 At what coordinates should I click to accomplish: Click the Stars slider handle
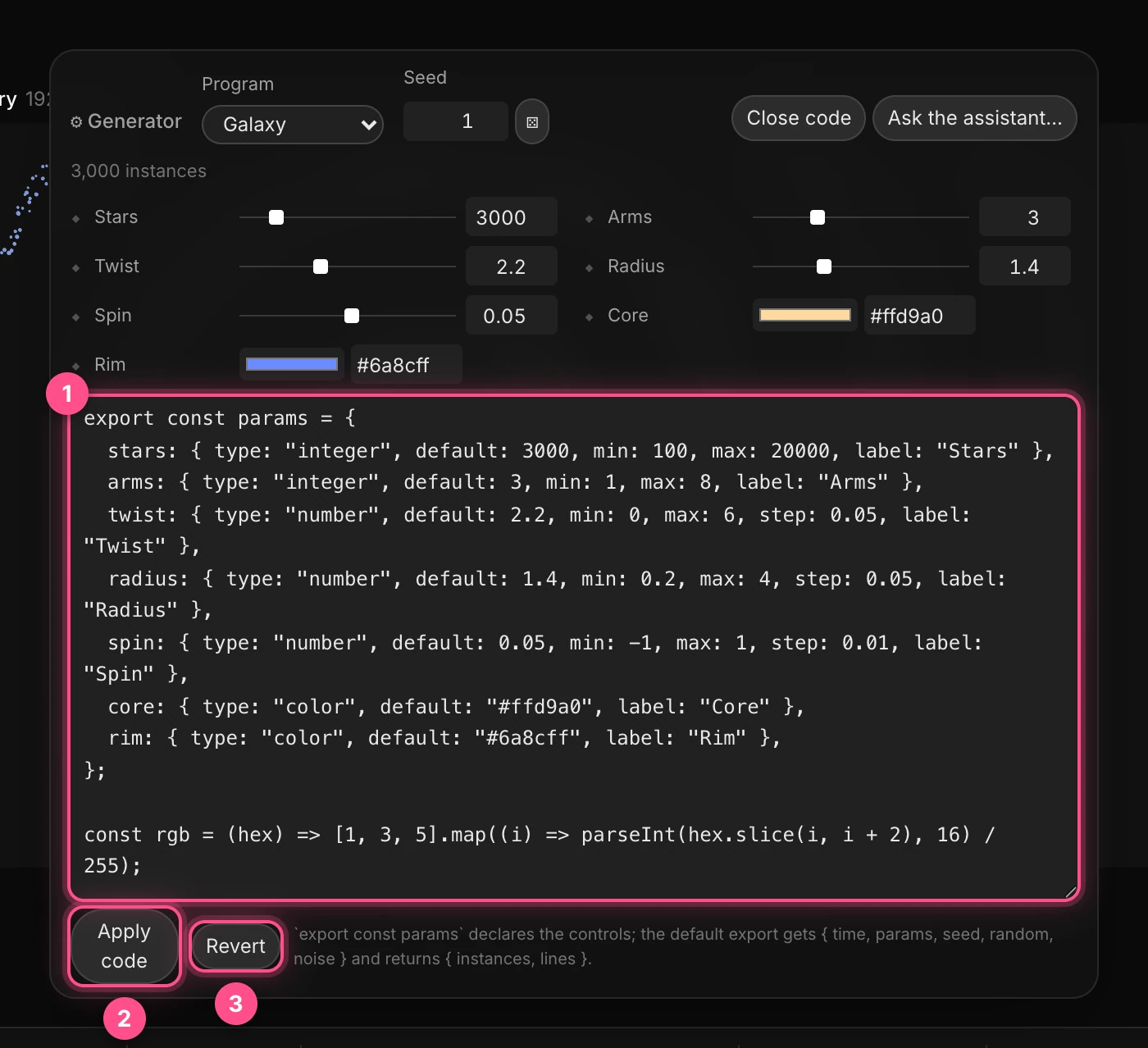[276, 217]
